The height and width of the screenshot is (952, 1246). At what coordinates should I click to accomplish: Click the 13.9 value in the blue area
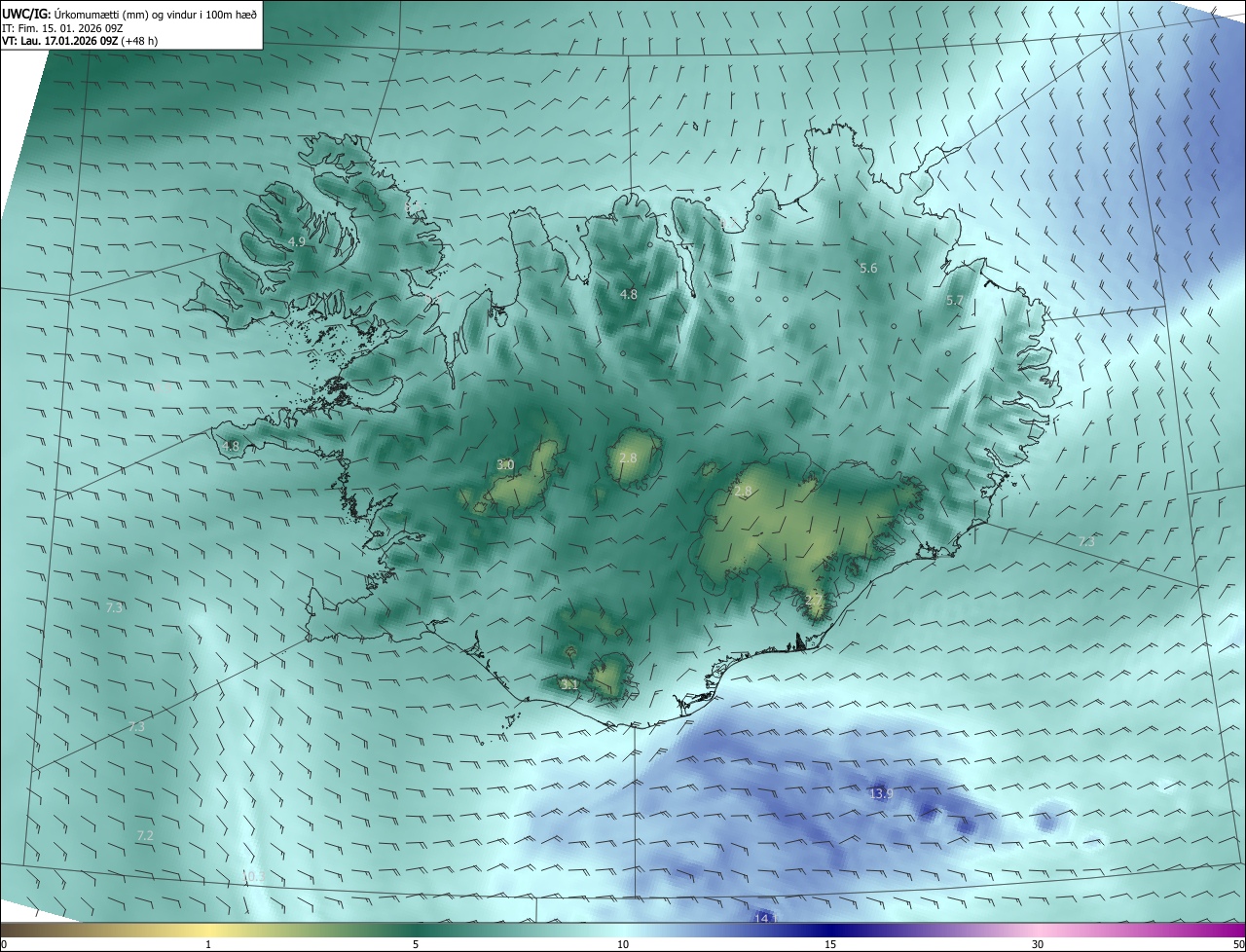(881, 793)
